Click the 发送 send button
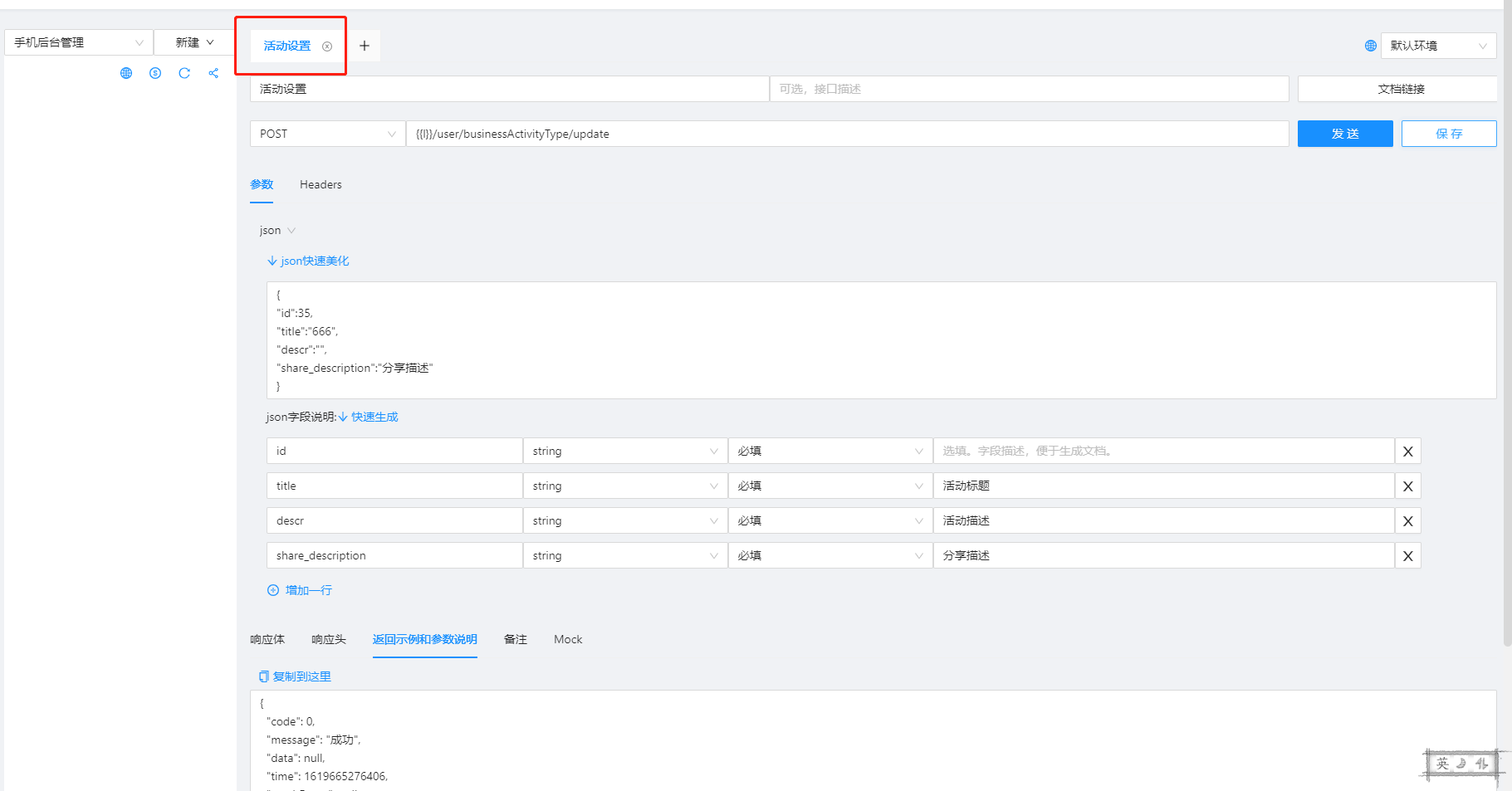 1345,134
